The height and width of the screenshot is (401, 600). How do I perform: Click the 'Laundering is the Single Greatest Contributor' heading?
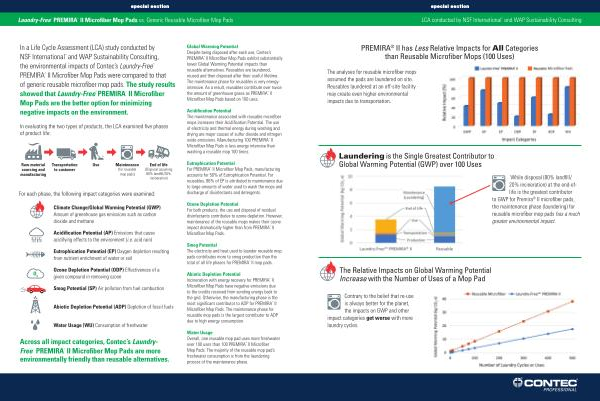pyautogui.click(x=416, y=160)
